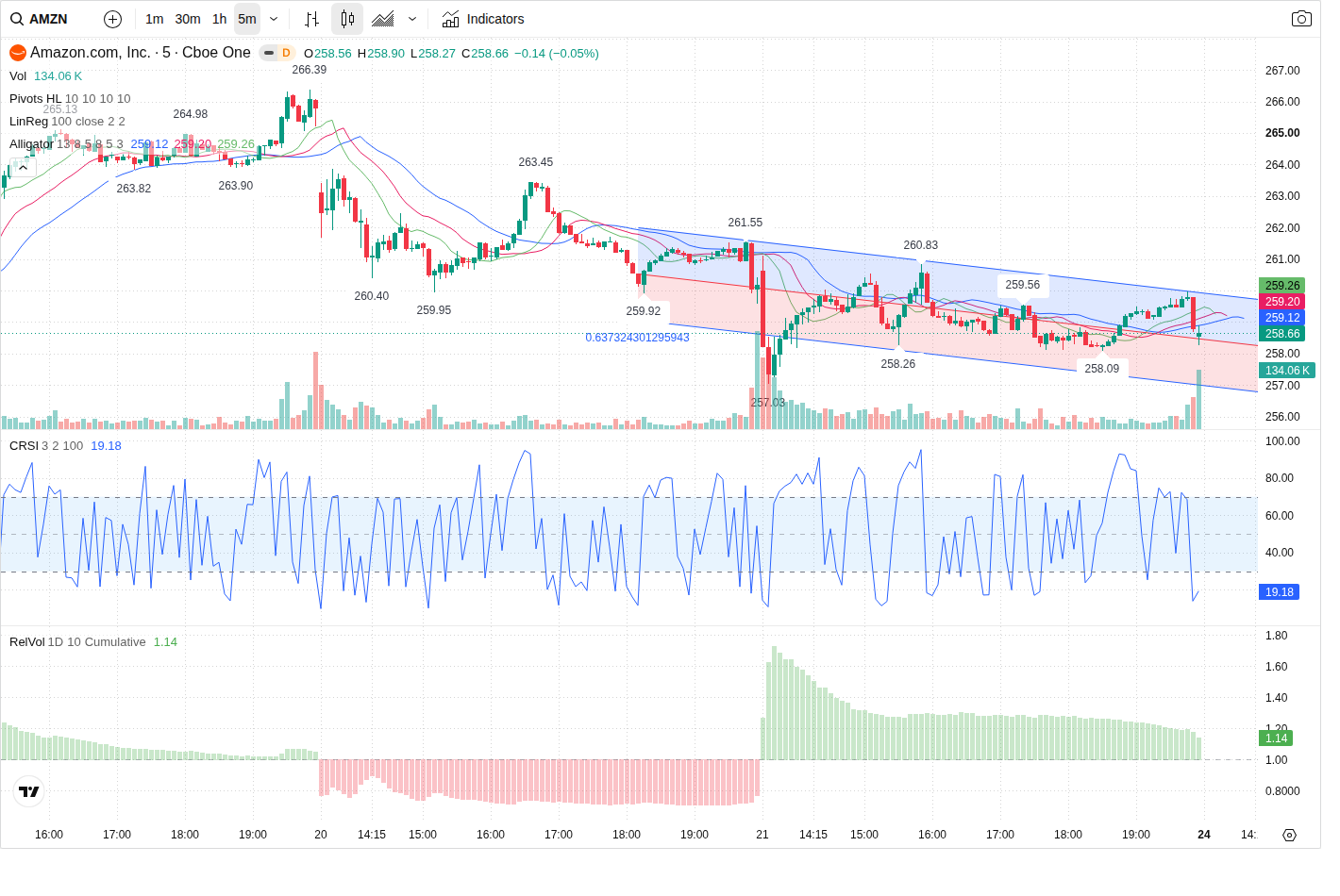
Task: Click the 259.56 pivot high label
Action: coord(1023,285)
